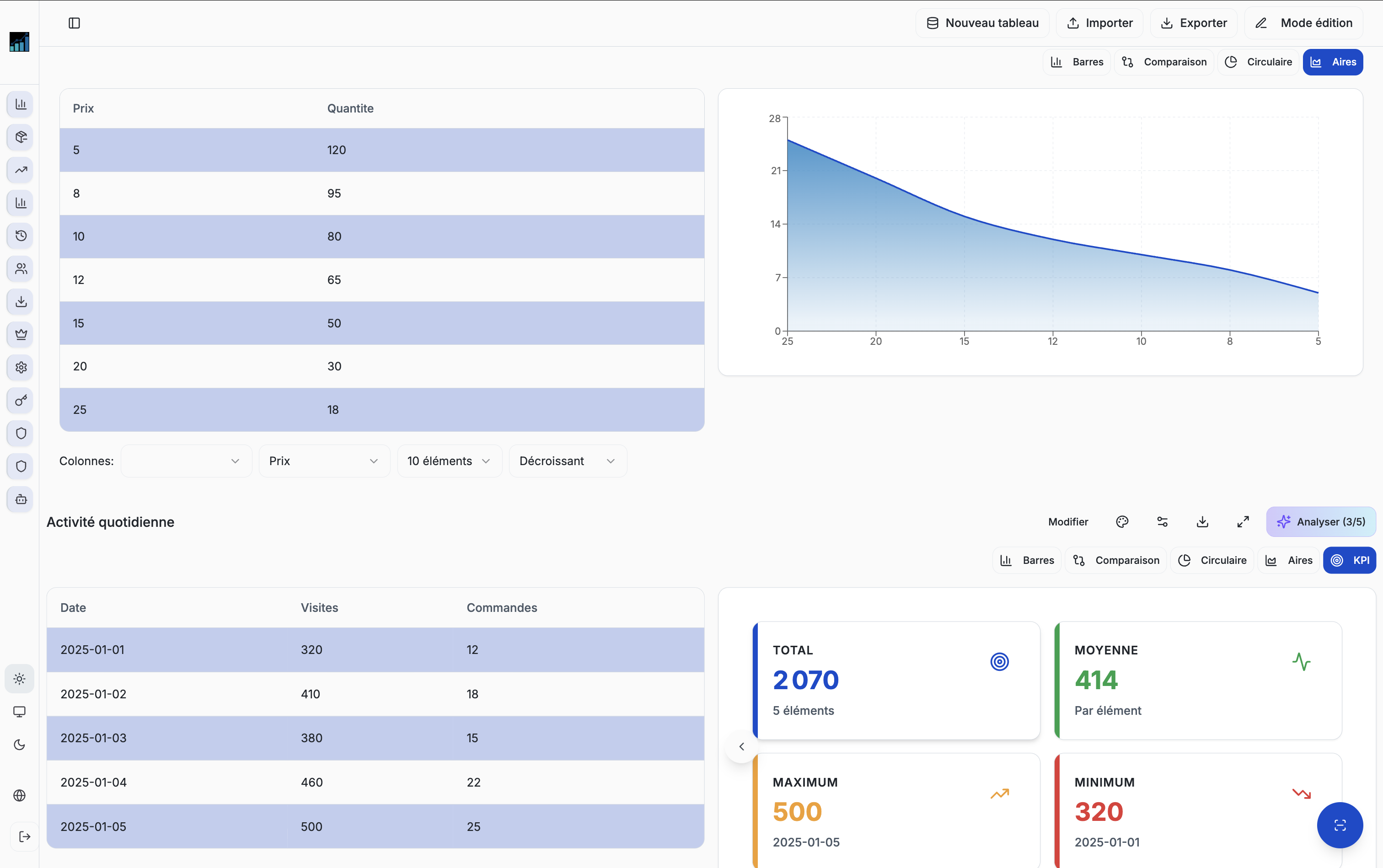This screenshot has height=868, width=1383.
Task: Open the empty Colonnes dropdown
Action: [186, 461]
